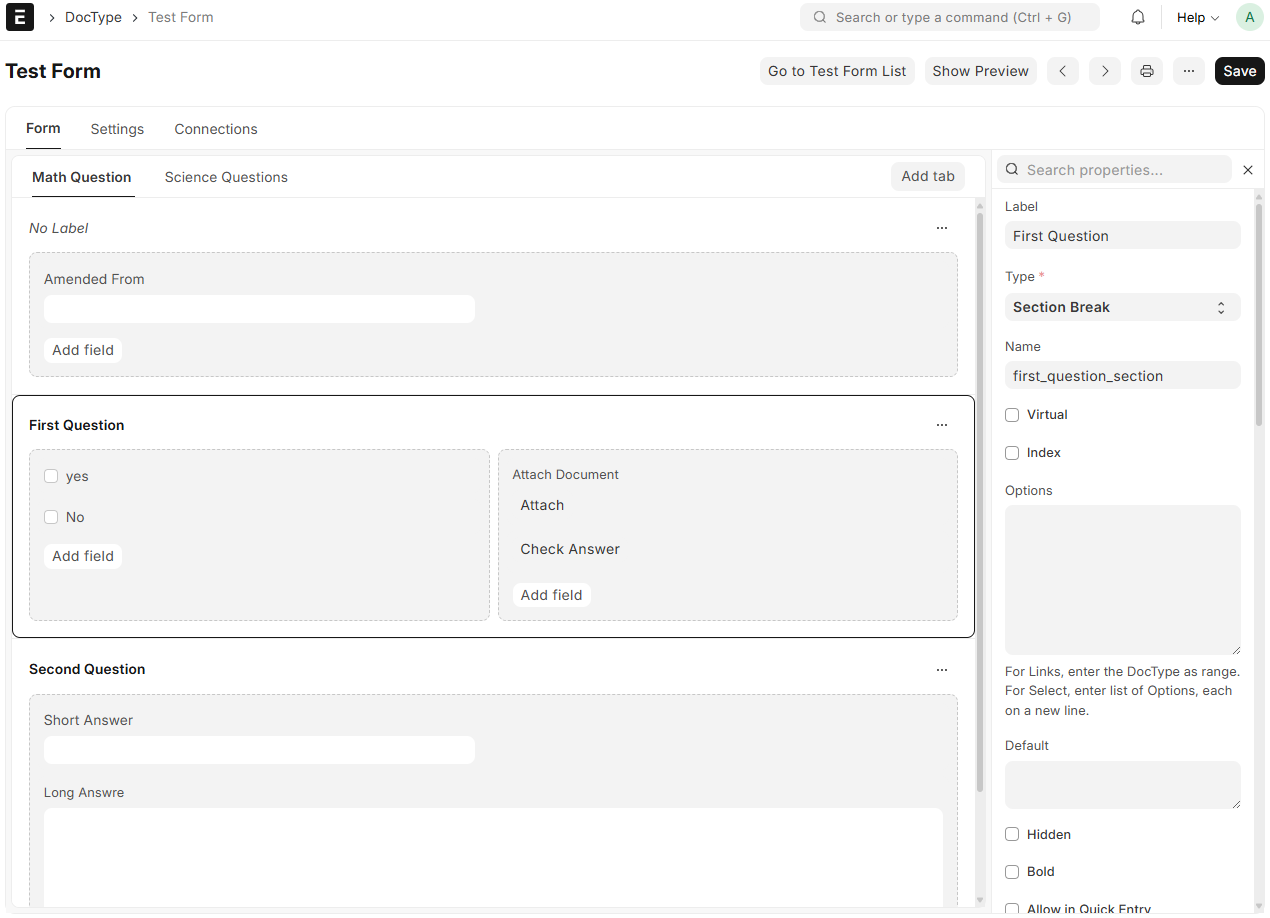
Task: Click the print icon button
Action: point(1147,71)
